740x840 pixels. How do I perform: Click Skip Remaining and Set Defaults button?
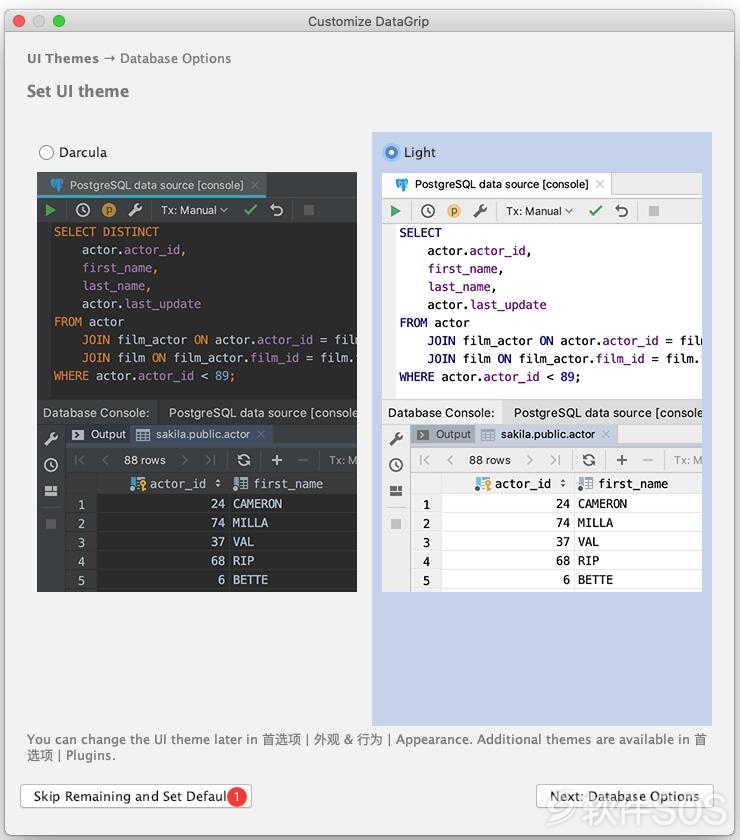[x=136, y=796]
